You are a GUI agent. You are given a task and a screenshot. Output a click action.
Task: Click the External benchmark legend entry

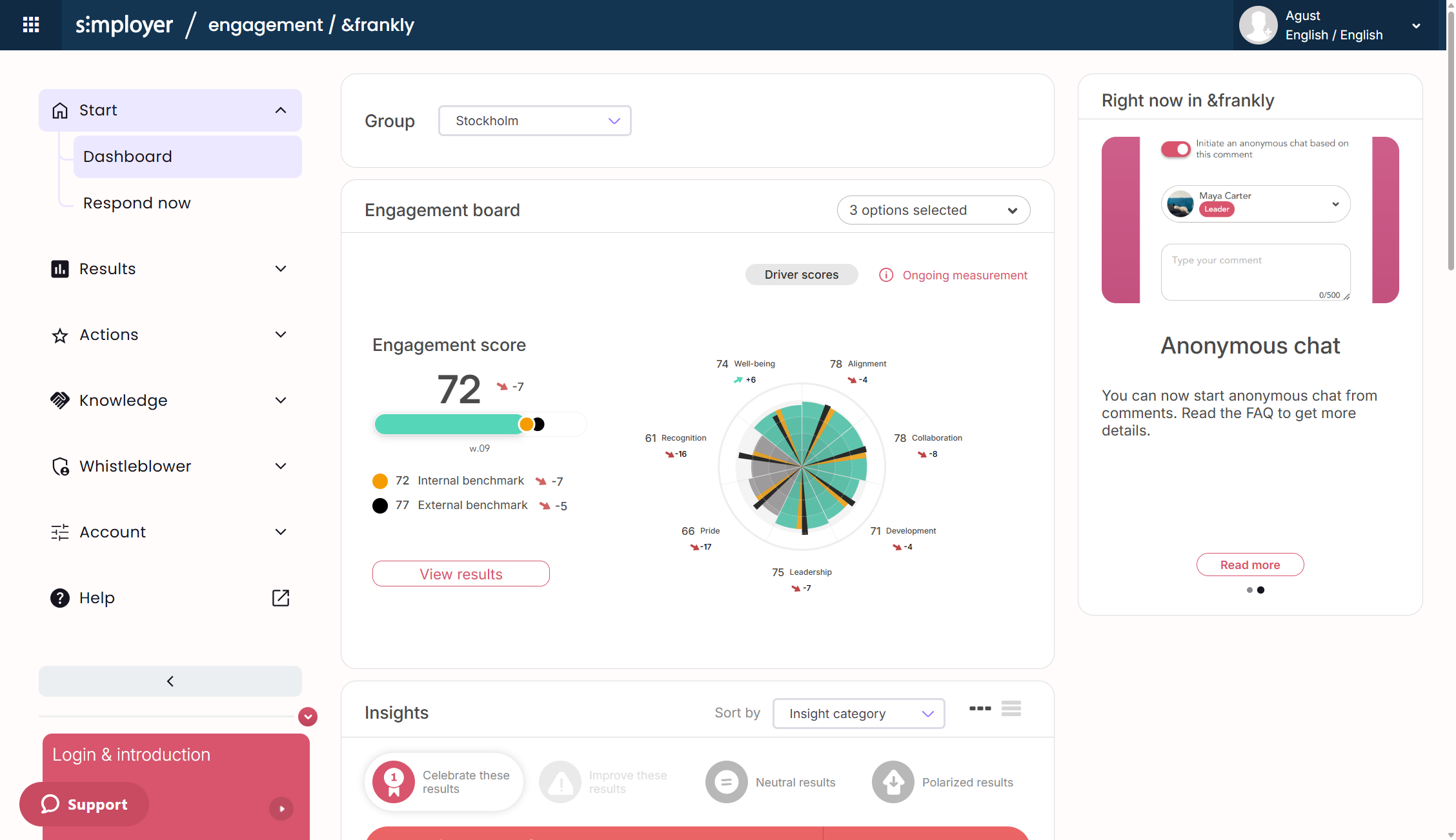pos(470,505)
